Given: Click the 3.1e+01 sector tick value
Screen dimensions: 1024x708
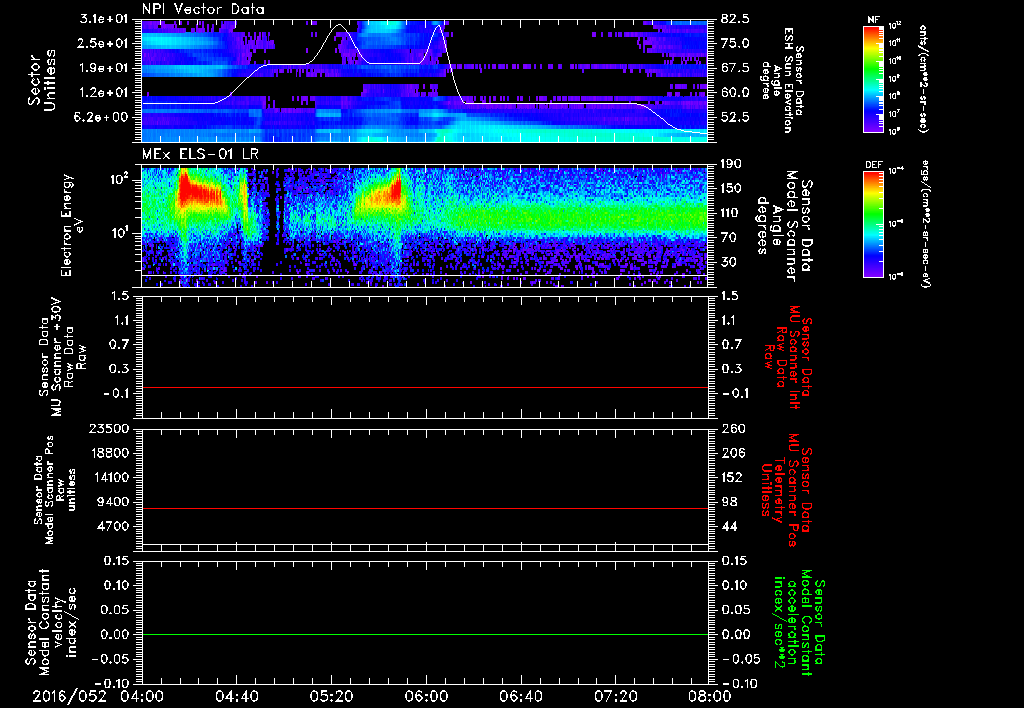Looking at the screenshot, I should point(106,18).
